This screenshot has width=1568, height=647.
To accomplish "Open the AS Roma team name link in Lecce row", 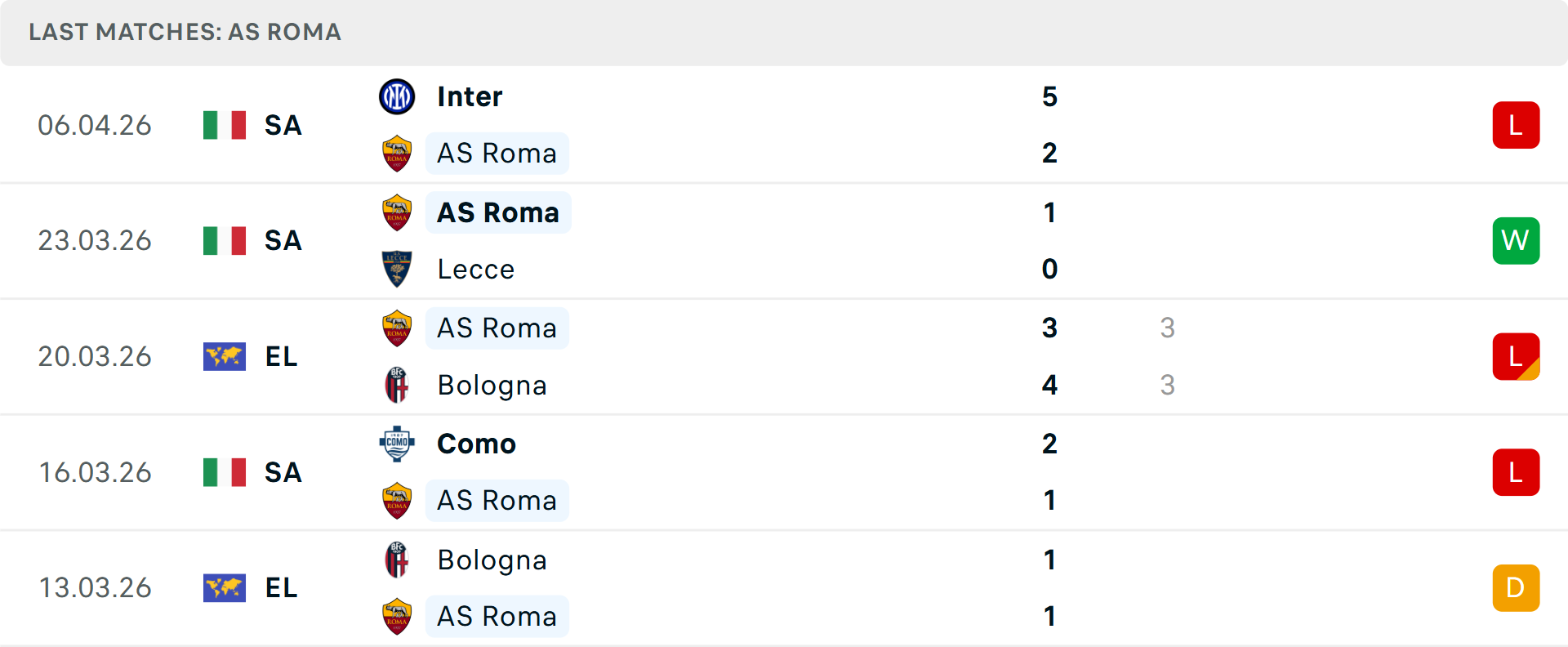I will coord(498,212).
